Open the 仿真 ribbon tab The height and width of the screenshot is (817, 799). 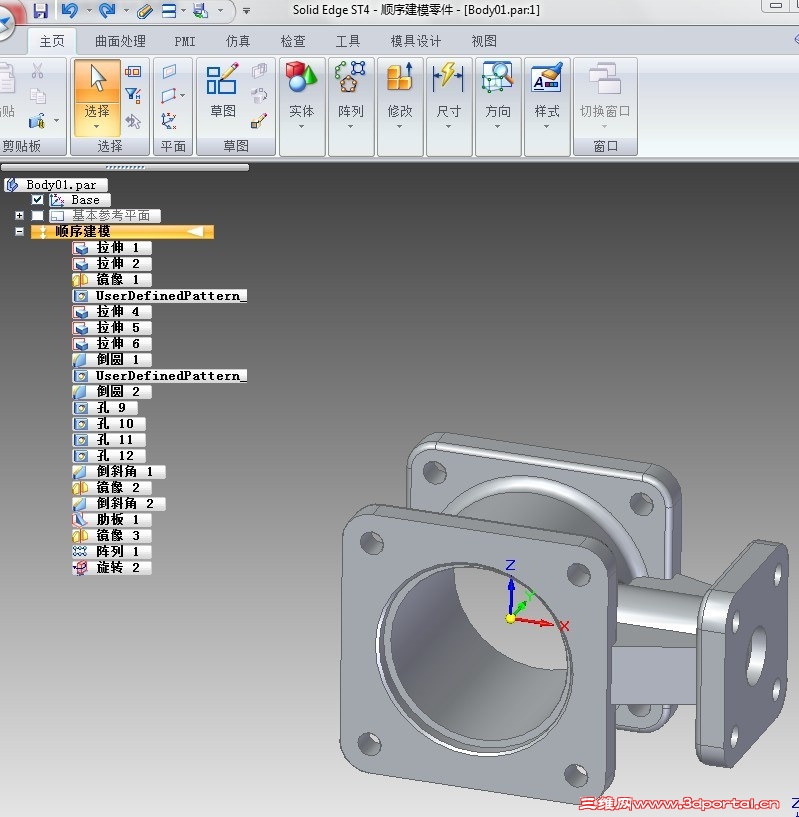click(238, 41)
